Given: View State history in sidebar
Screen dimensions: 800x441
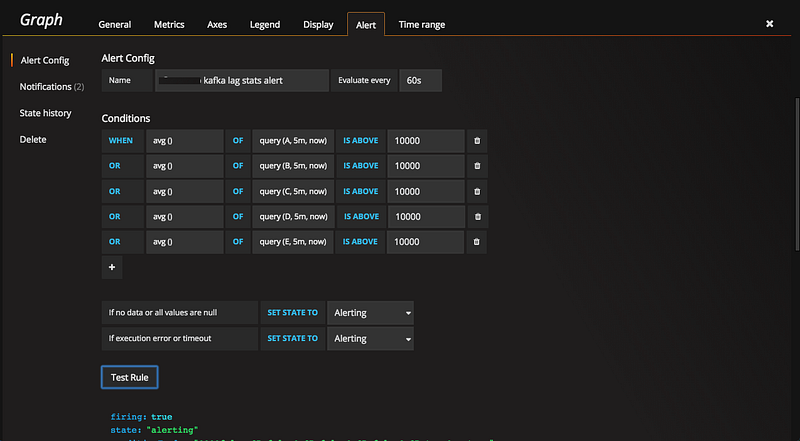Looking at the screenshot, I should (x=45, y=113).
